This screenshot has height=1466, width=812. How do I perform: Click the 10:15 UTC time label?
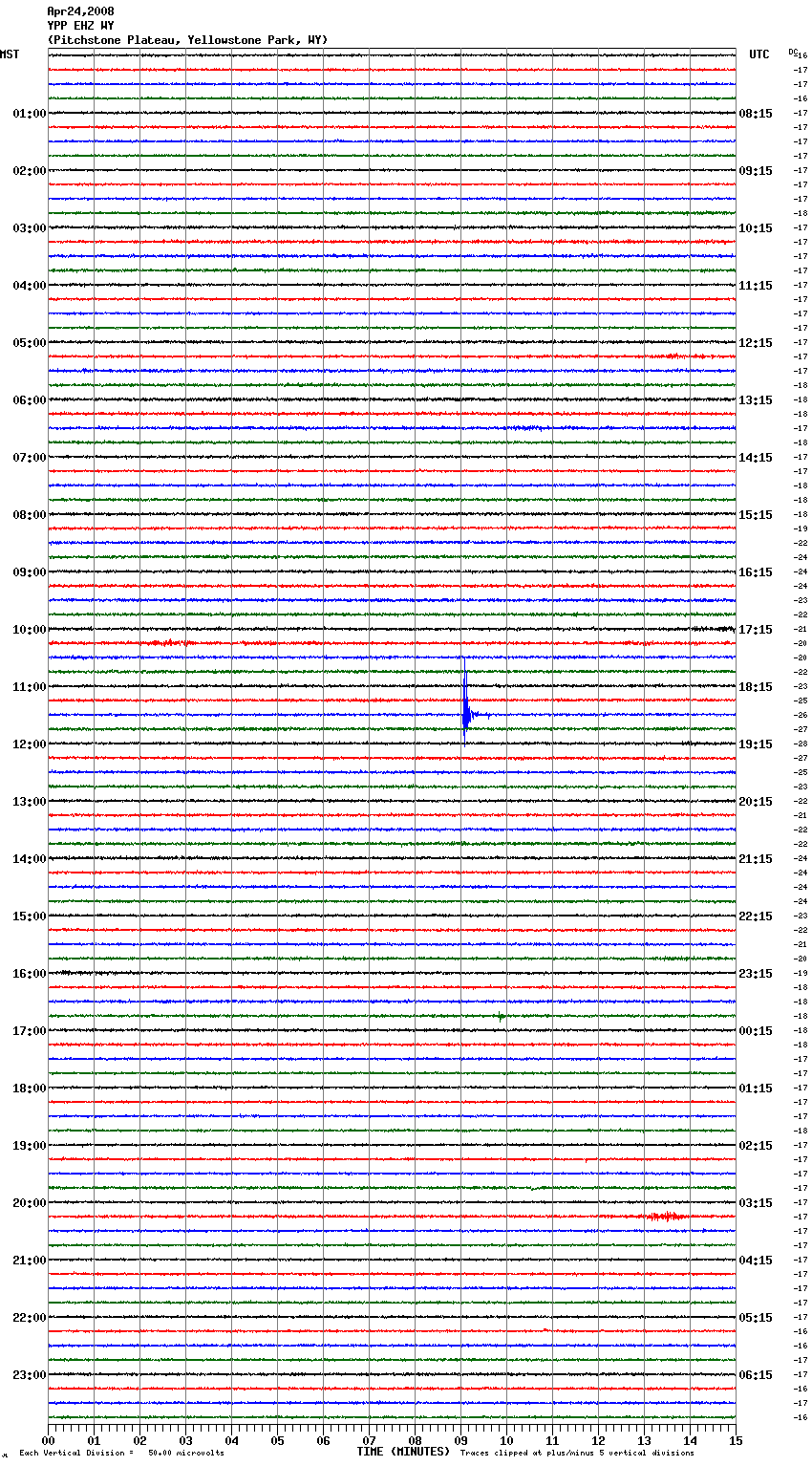pyautogui.click(x=756, y=228)
